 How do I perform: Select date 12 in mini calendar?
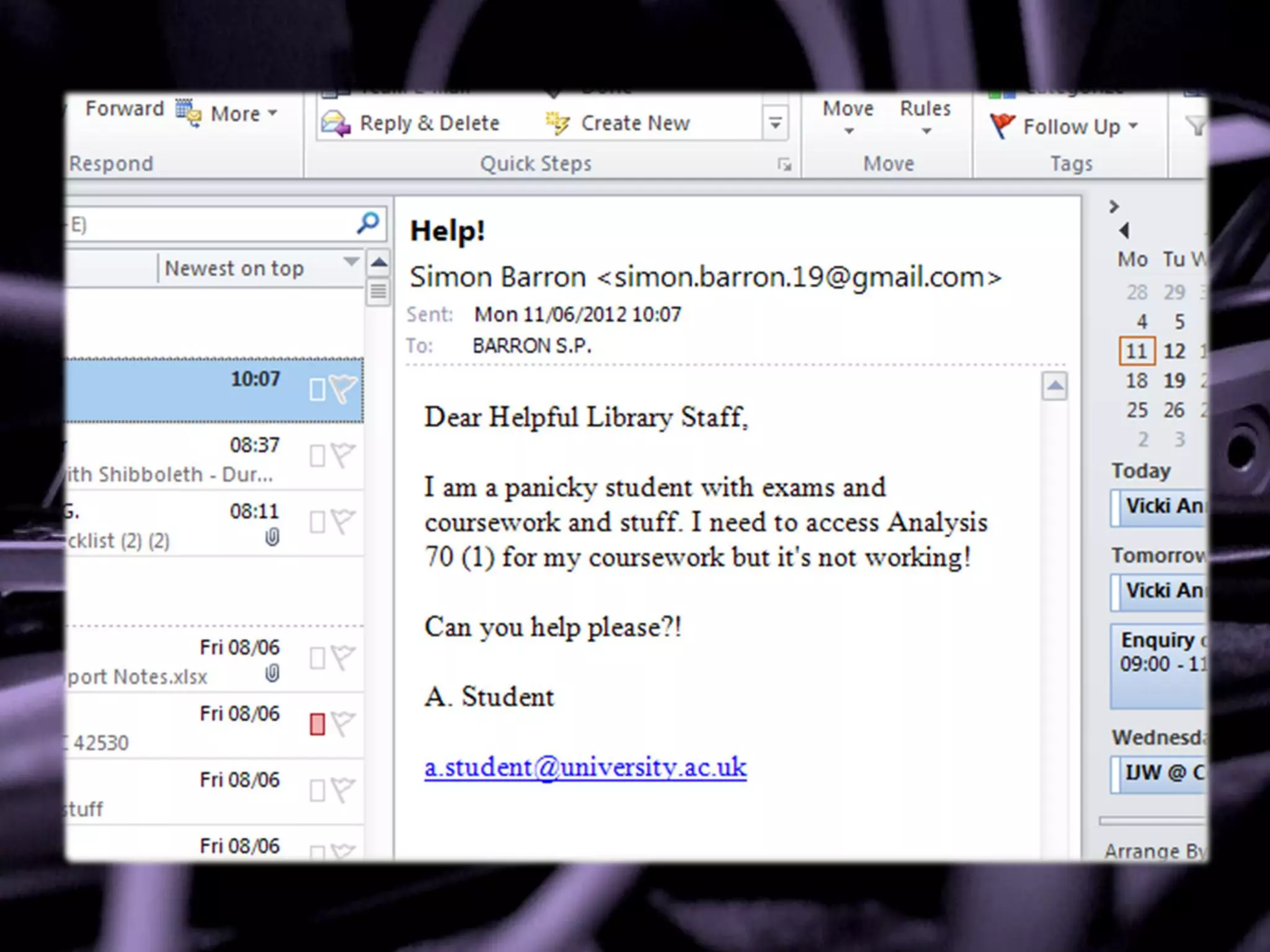click(1173, 351)
